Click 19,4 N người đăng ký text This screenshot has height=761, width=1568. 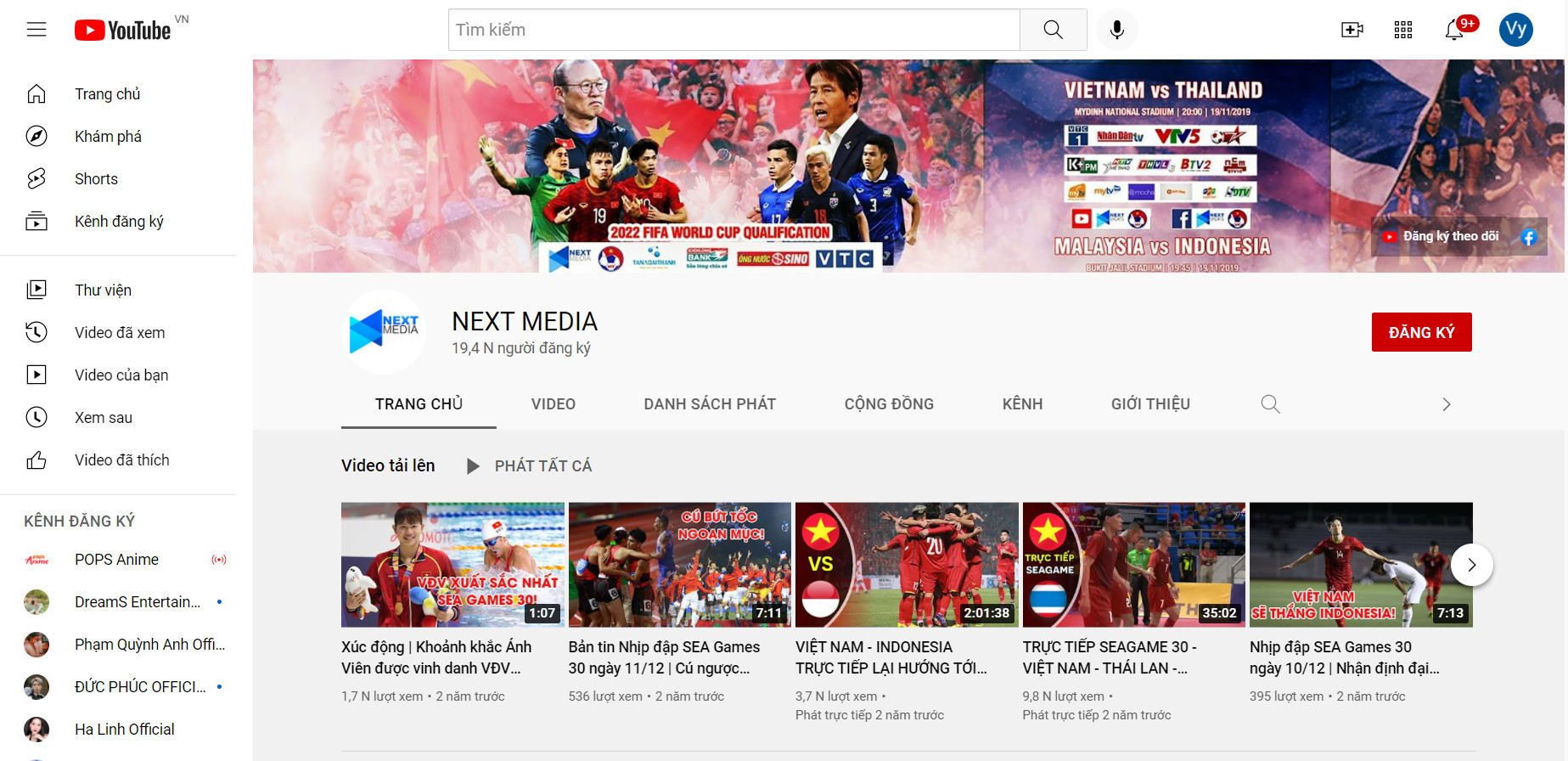(x=521, y=348)
